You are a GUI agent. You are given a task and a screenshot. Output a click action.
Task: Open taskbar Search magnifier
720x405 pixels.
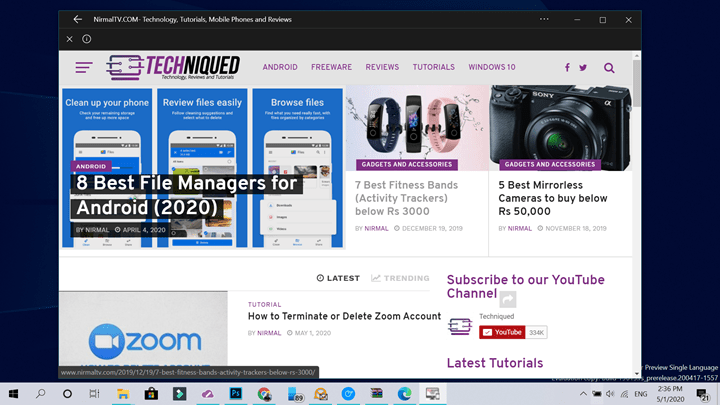click(x=40, y=394)
